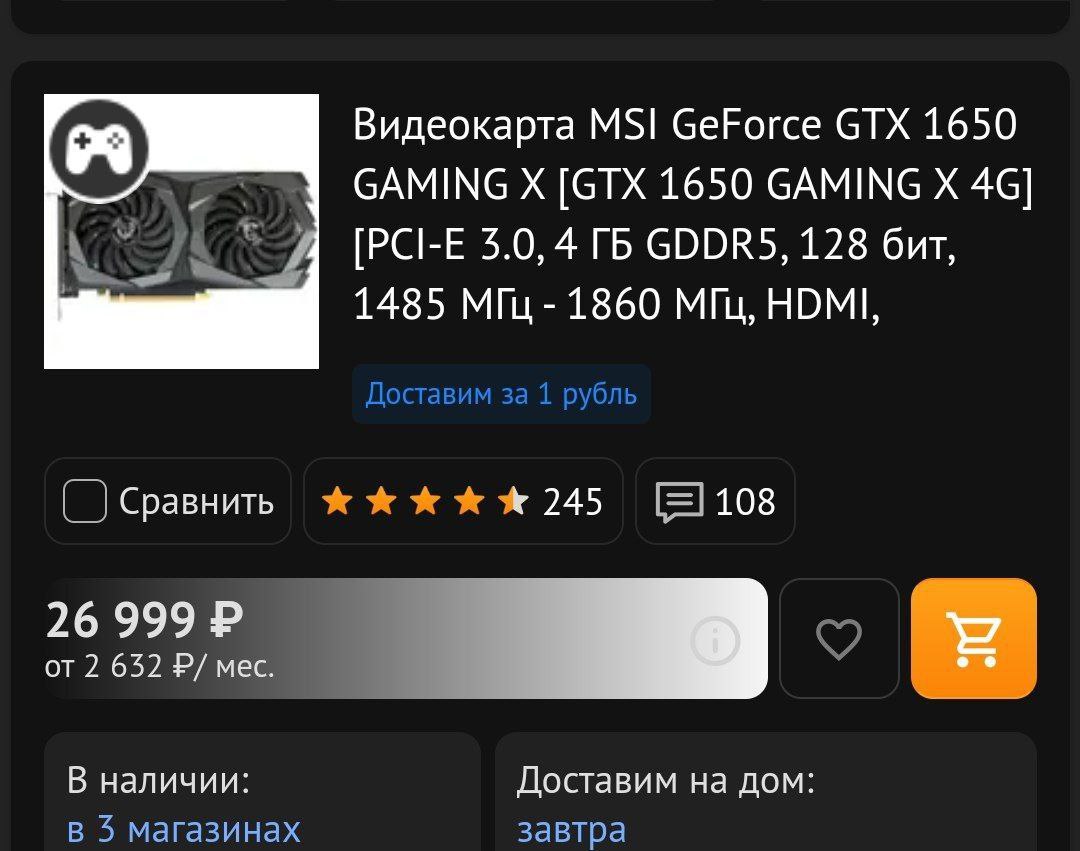Screen dimensions: 1080x851
Task: Open the MSI graphics card thumbnail
Action: 181,231
